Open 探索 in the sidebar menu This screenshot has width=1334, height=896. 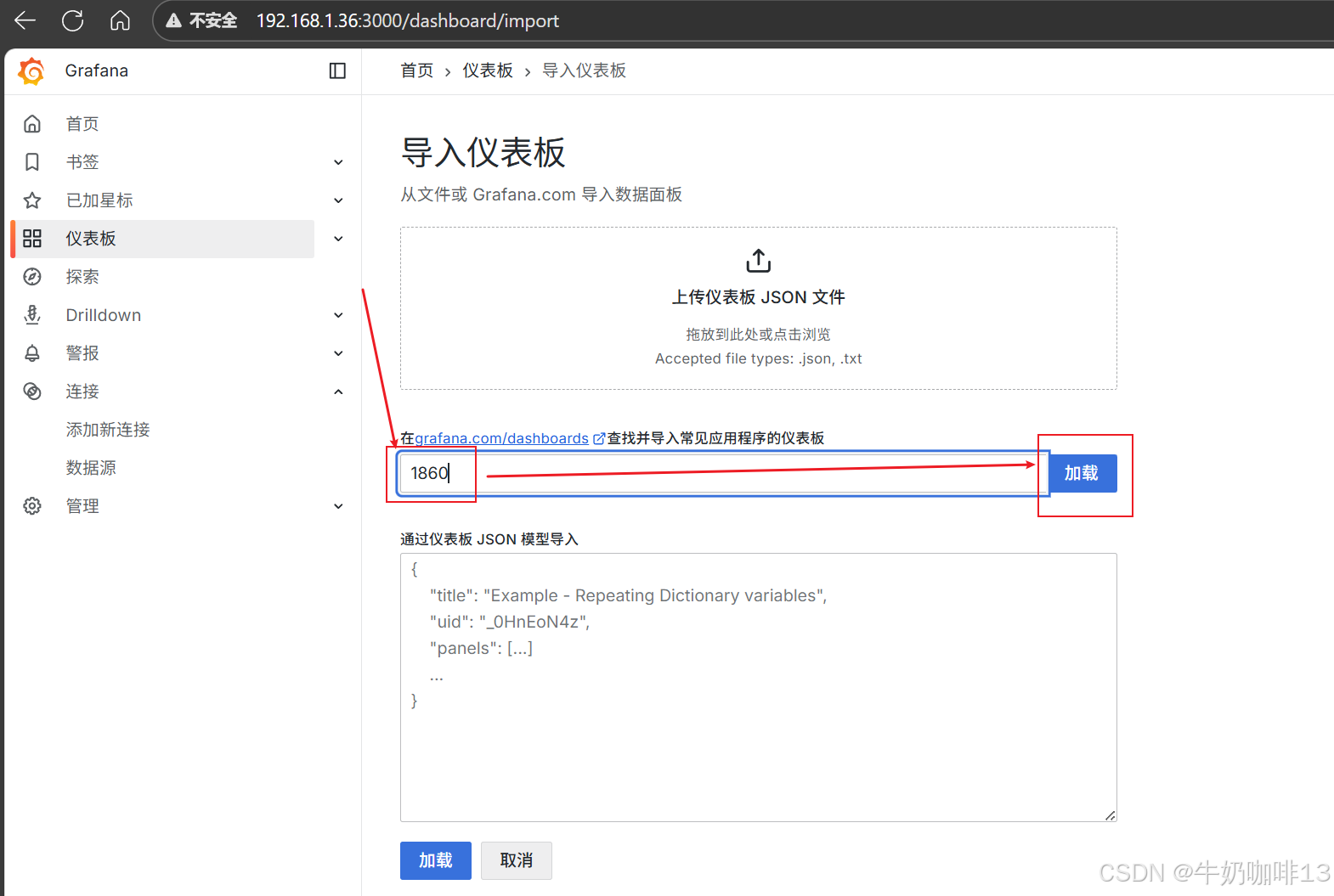[x=82, y=277]
